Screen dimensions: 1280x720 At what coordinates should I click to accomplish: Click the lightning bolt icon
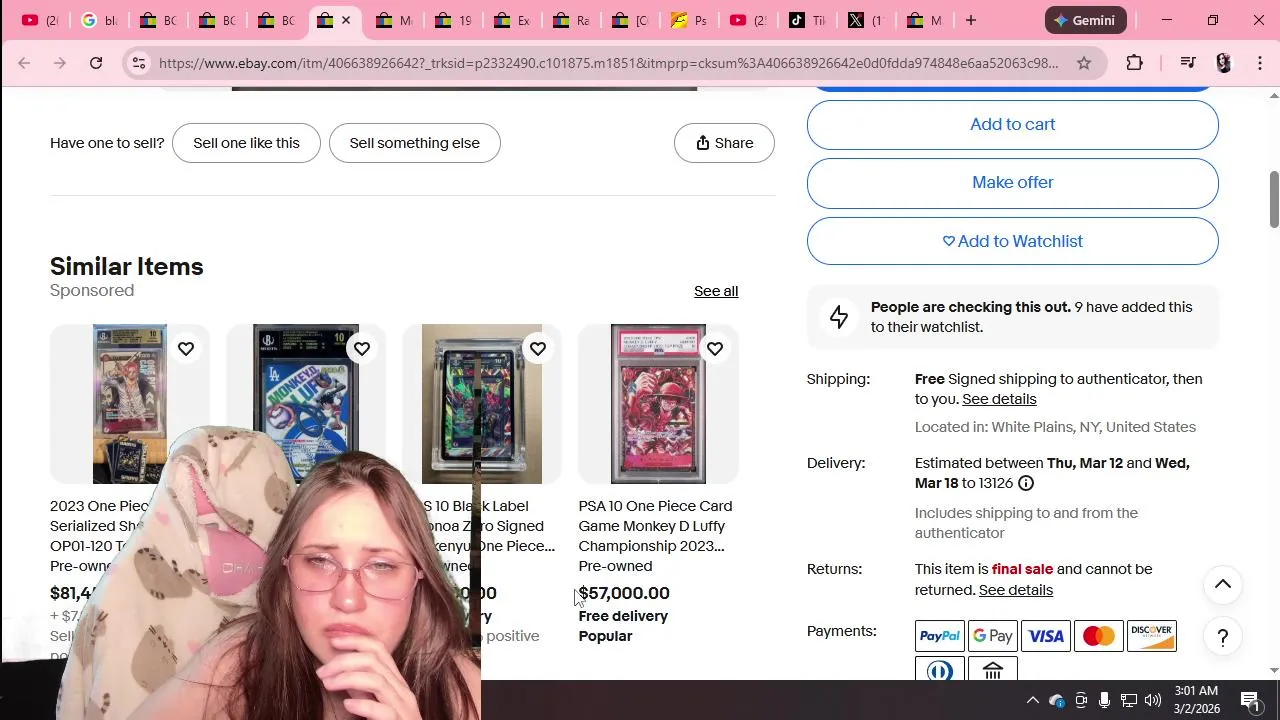[x=839, y=317]
